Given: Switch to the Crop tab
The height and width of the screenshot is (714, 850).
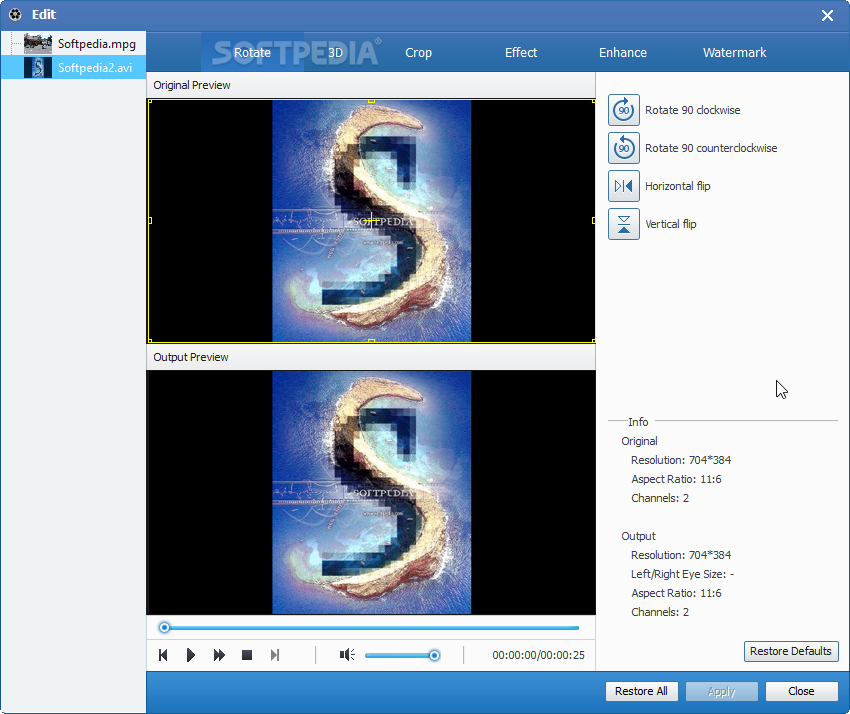Looking at the screenshot, I should [418, 53].
